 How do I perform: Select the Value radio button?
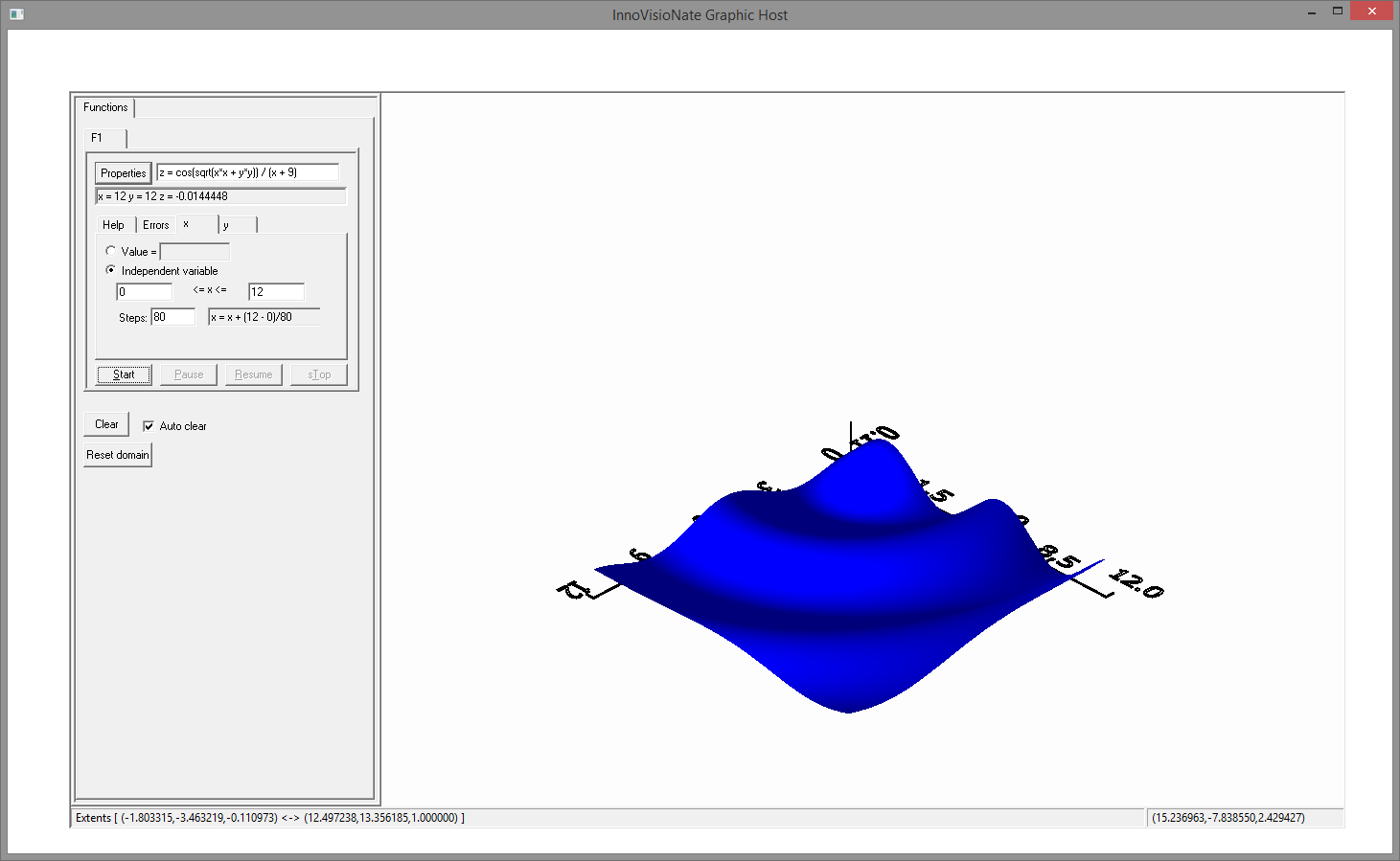[111, 251]
